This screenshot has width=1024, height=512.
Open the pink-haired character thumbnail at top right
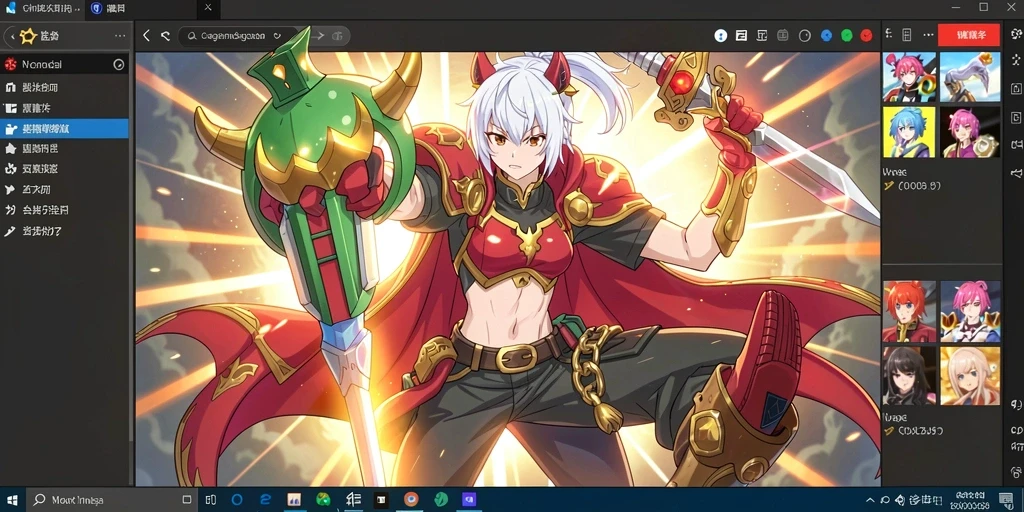[909, 77]
